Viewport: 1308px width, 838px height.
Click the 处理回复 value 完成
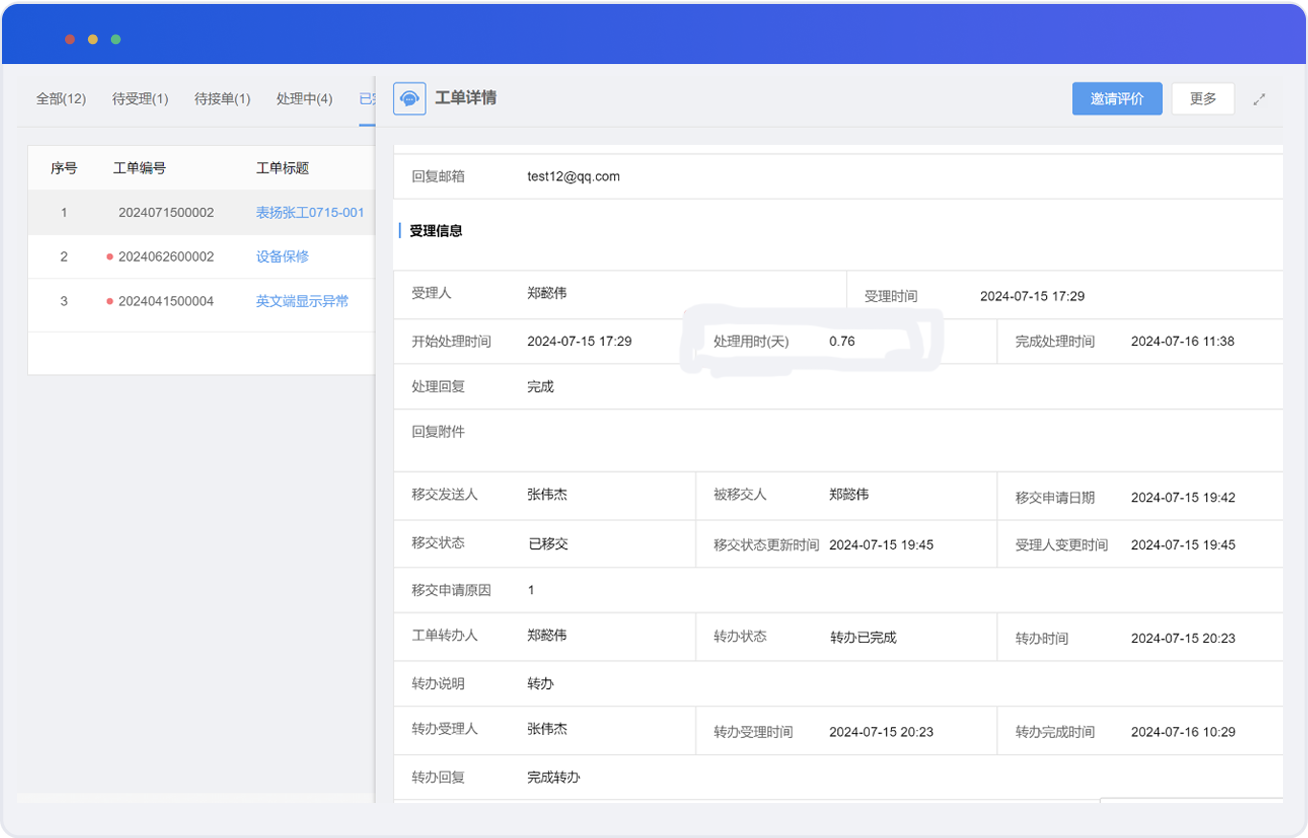pyautogui.click(x=541, y=386)
